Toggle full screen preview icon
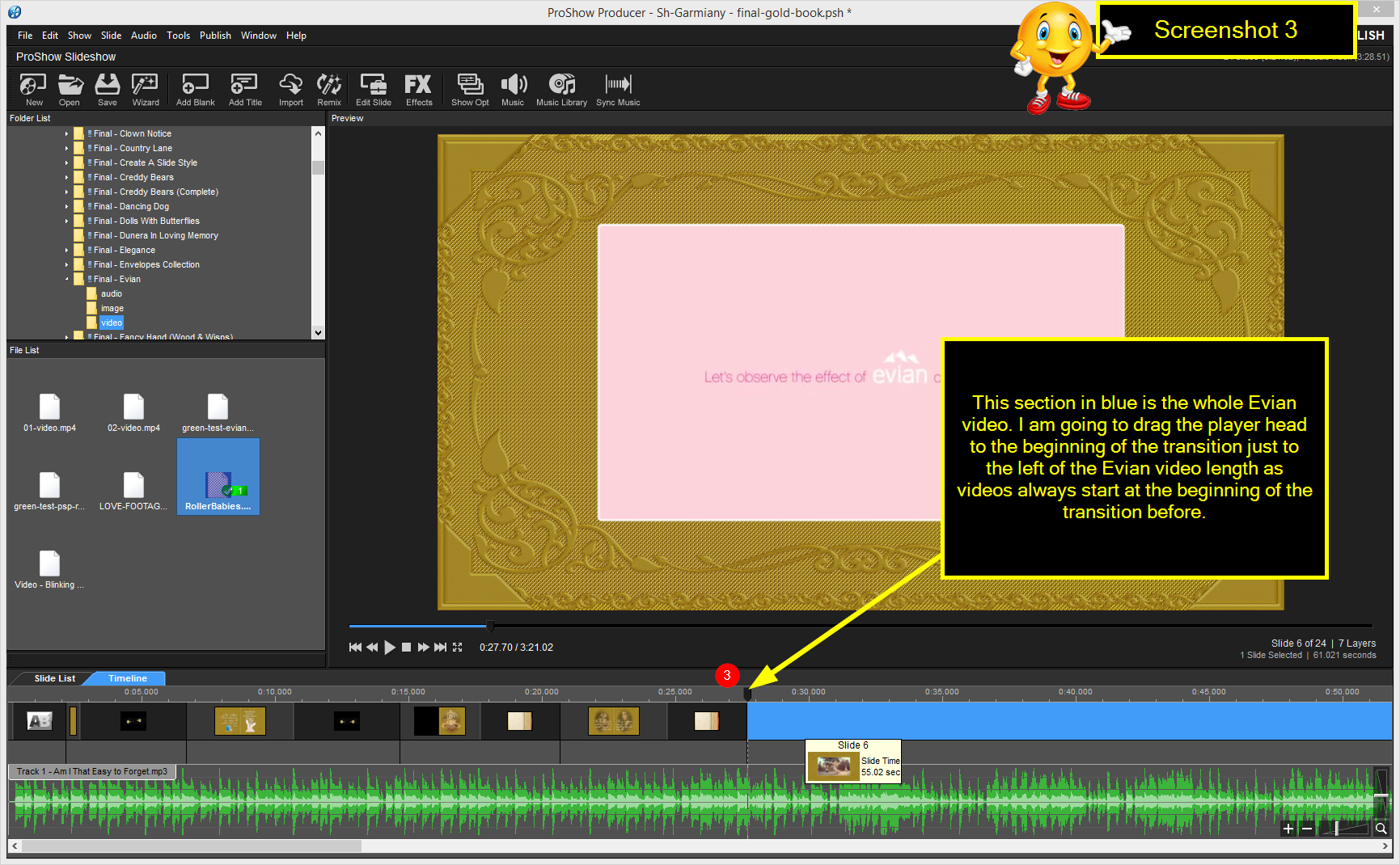Image resolution: width=1400 pixels, height=865 pixels. [x=458, y=648]
